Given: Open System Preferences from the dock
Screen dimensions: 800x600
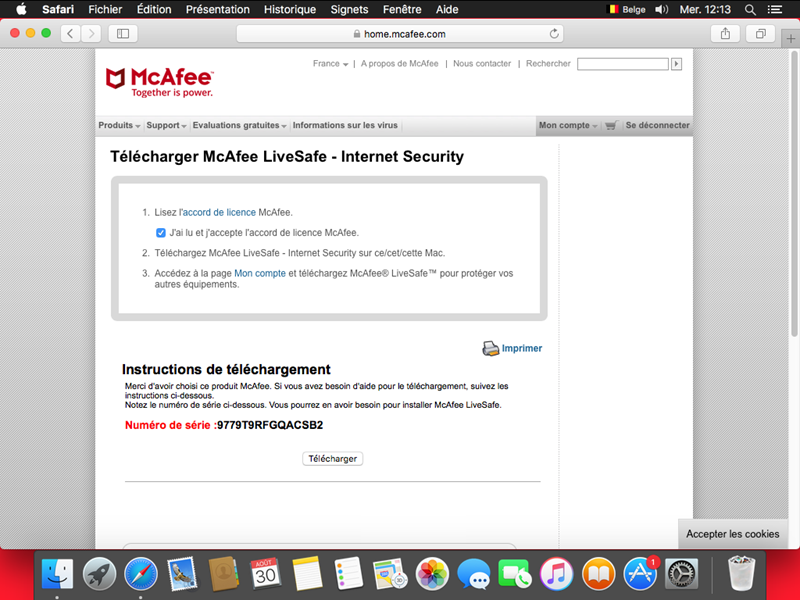Looking at the screenshot, I should coord(682,574).
